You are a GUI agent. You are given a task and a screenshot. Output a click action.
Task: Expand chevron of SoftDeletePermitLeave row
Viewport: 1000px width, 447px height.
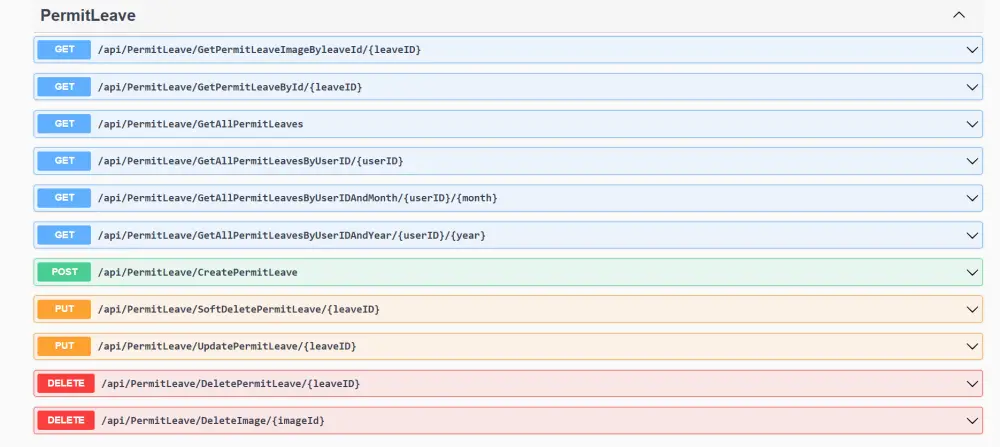(973, 309)
